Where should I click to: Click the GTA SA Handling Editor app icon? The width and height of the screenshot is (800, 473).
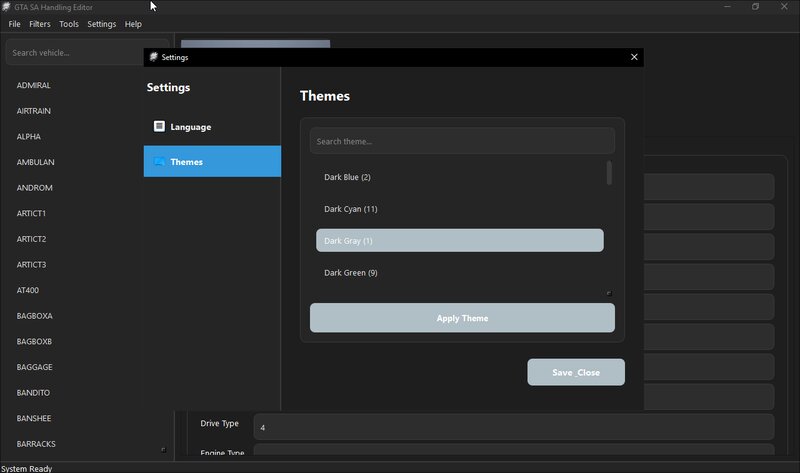coord(6,7)
